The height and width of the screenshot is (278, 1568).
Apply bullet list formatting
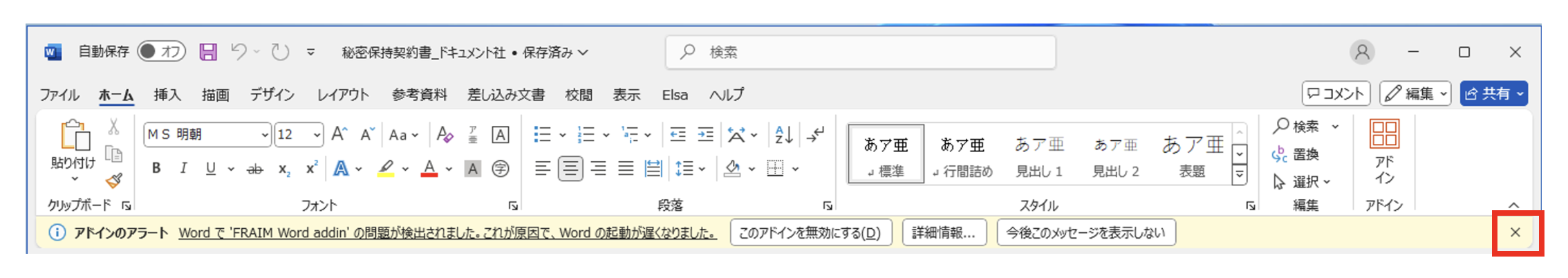coord(543,134)
